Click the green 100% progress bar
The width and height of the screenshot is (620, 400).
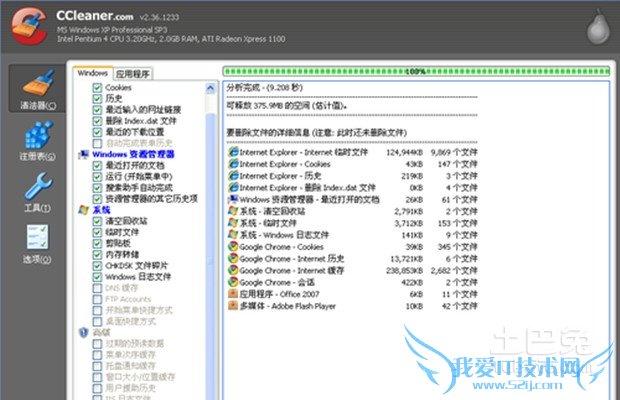(416, 72)
